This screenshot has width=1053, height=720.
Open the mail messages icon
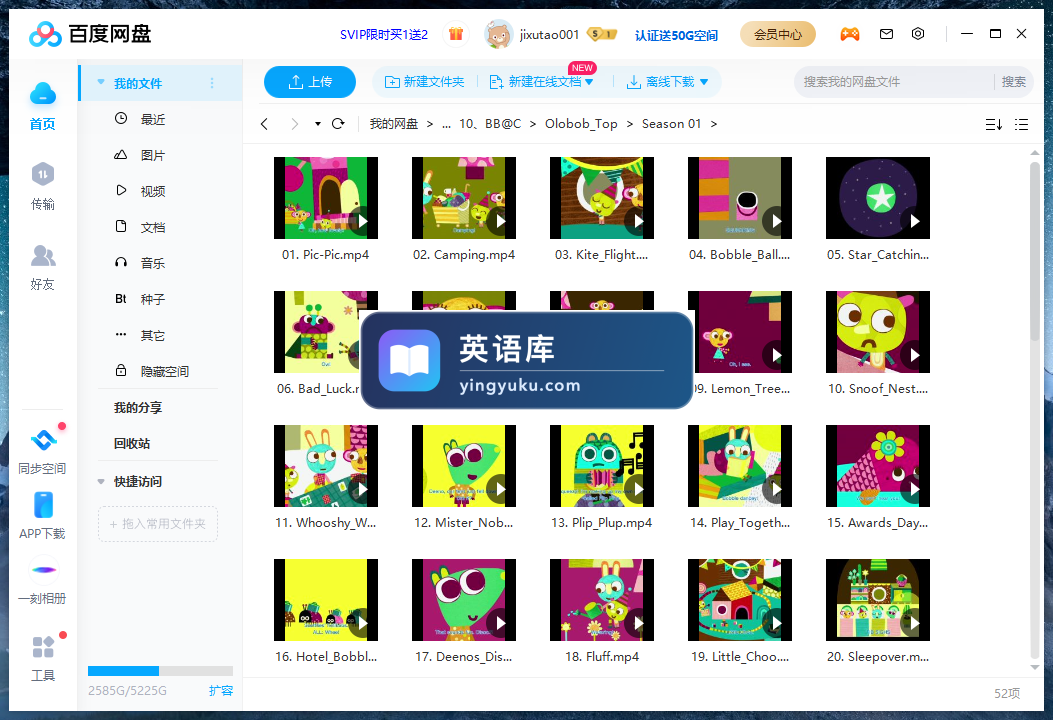pyautogui.click(x=886, y=34)
